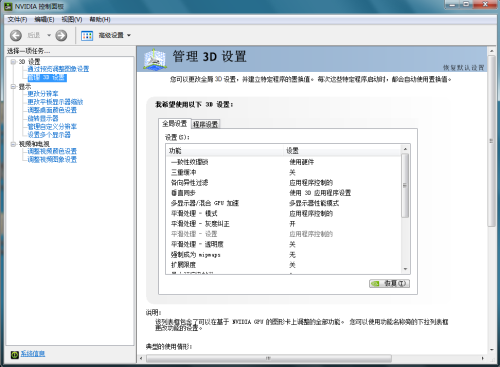Click the horizontal scrollbar right arrow
This screenshot has width=500, height=367.
pos(483,358)
